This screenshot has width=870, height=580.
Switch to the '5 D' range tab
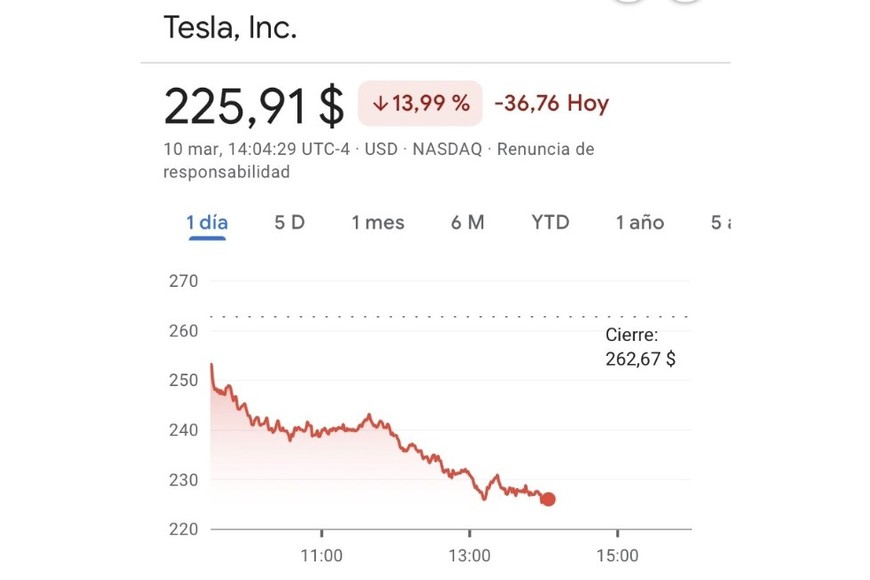(289, 222)
